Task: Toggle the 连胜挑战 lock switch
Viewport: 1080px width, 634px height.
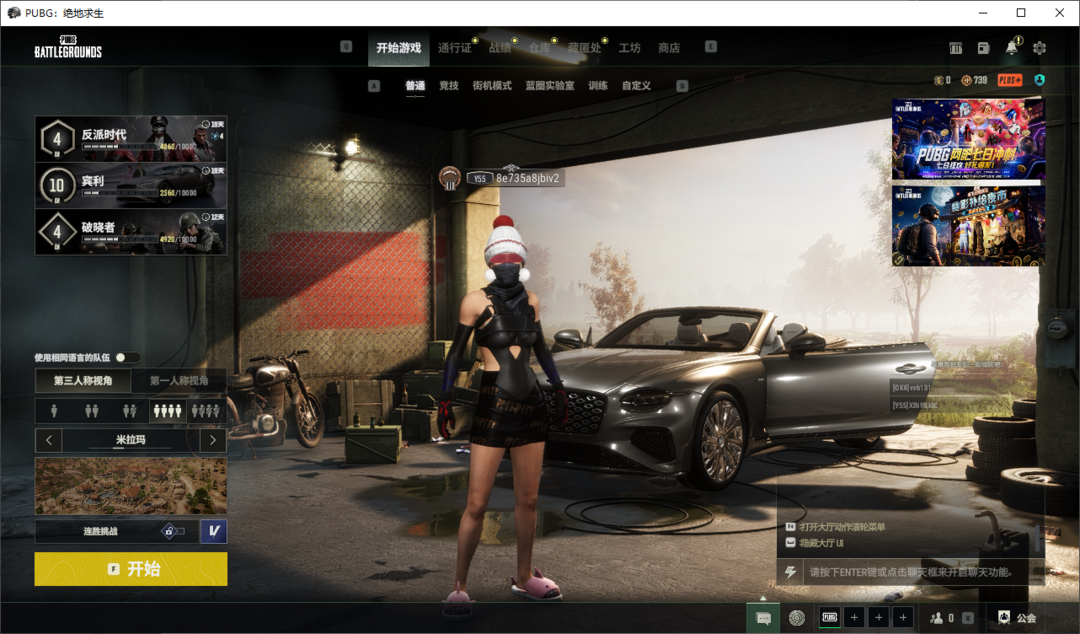Action: pyautogui.click(x=174, y=531)
